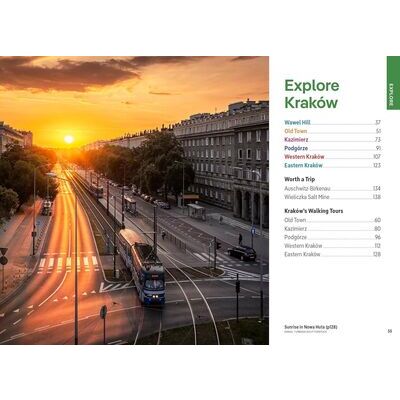Select the Western Kraków walking tour entry
The image size is (400, 400).
[x=332, y=246]
